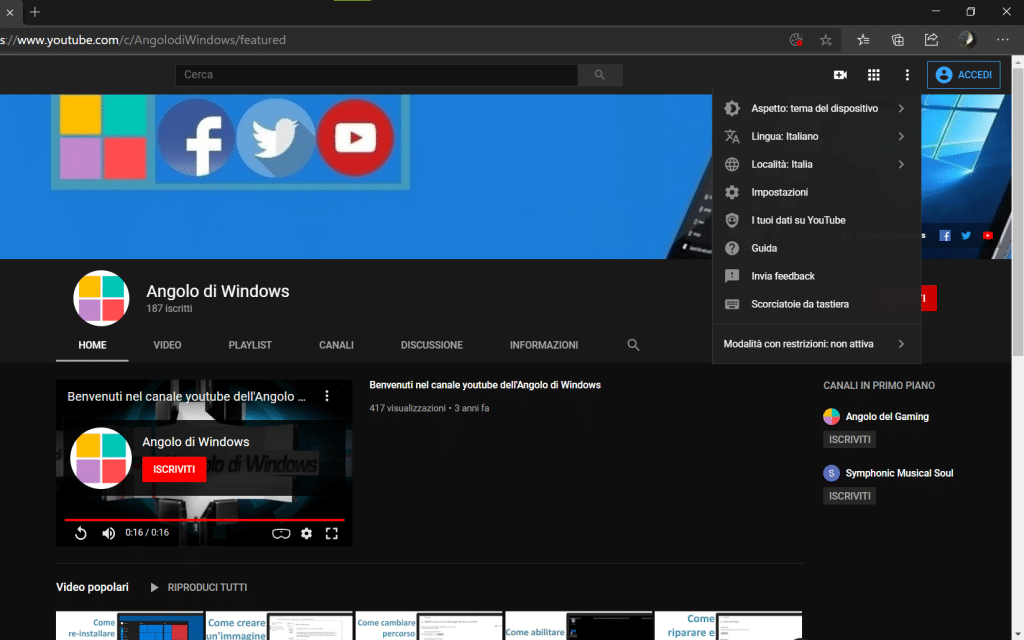
Task: Click the replay icon in video player
Action: [81, 533]
